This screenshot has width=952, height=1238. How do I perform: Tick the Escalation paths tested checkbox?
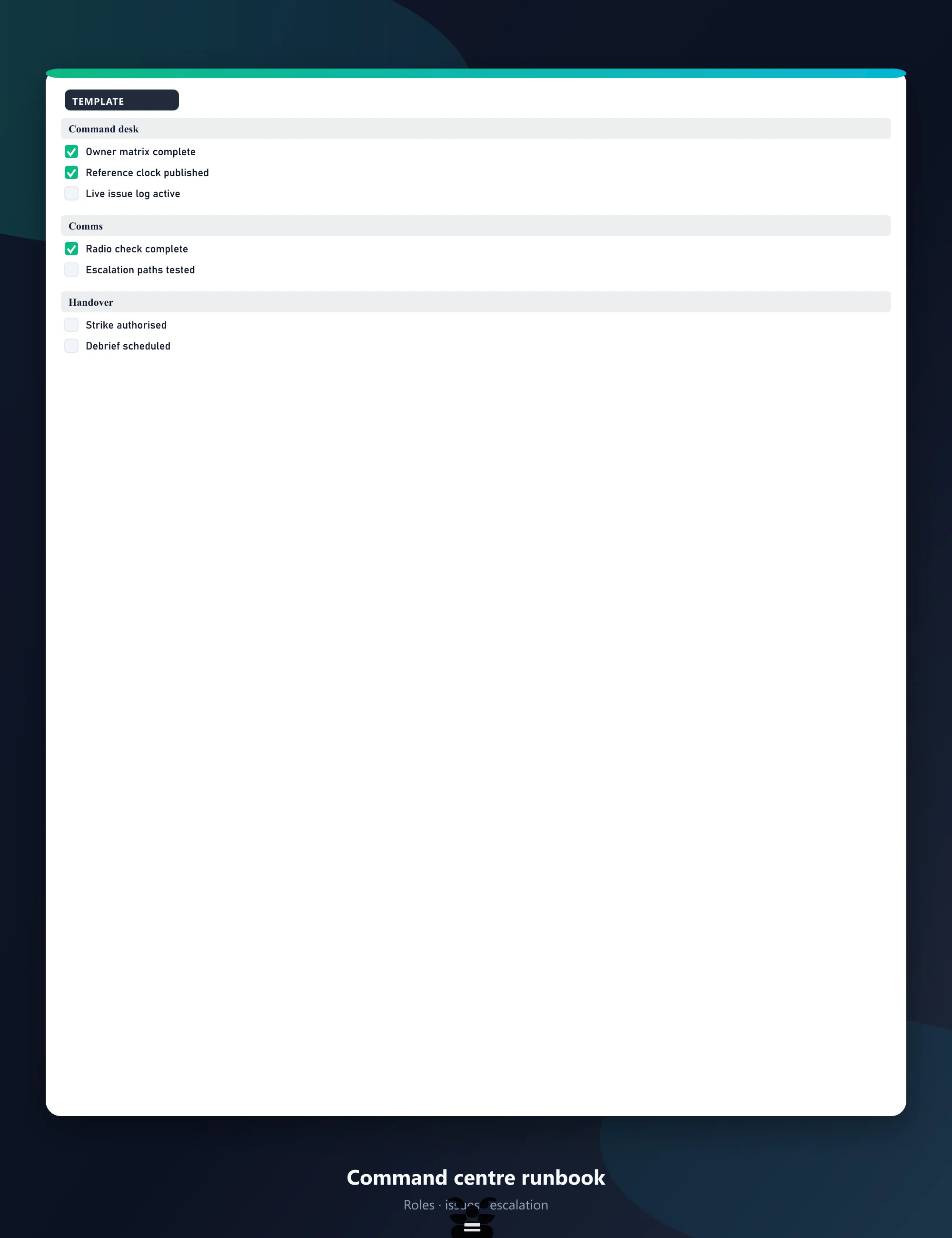(71, 270)
